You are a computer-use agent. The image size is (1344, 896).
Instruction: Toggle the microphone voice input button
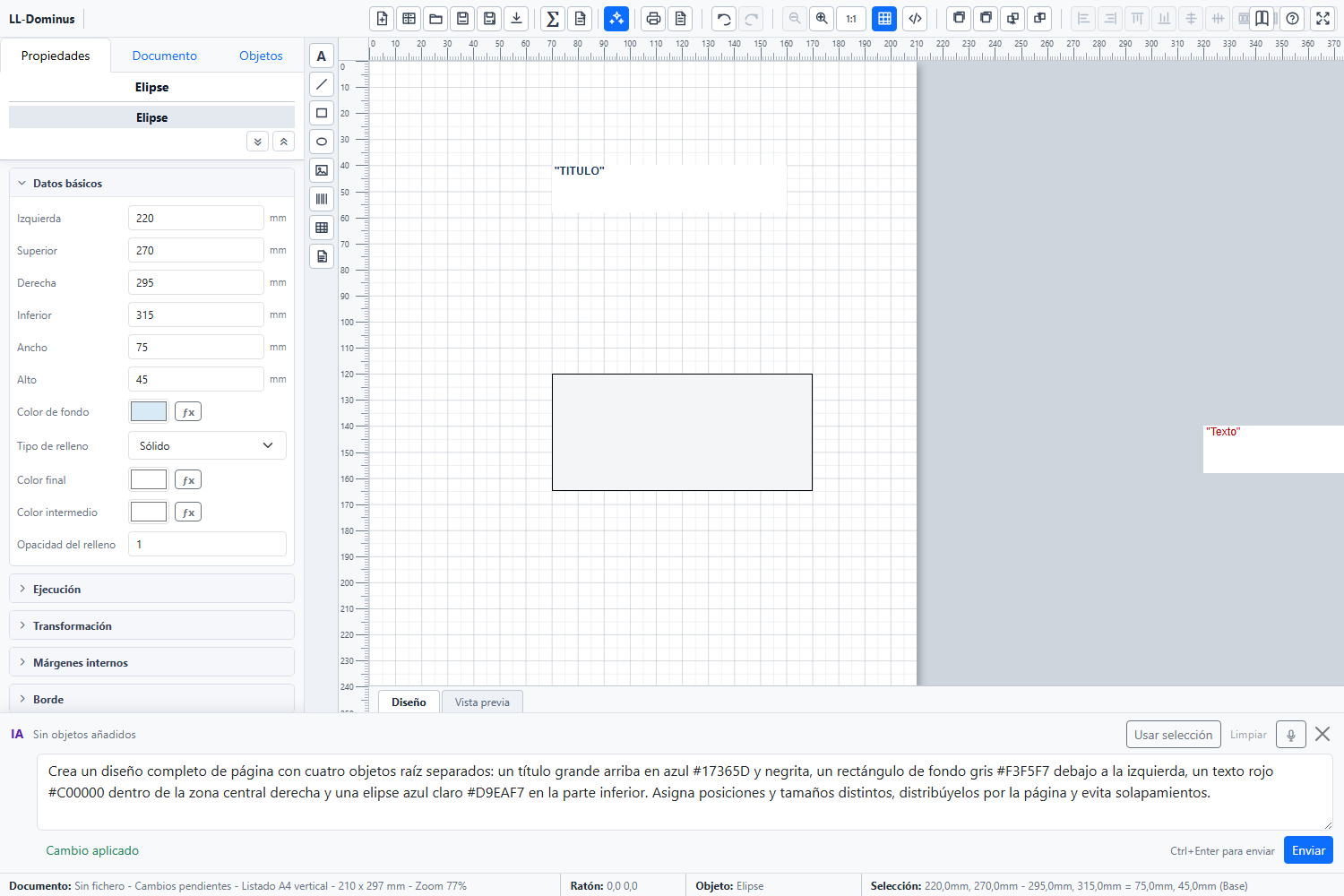1291,735
